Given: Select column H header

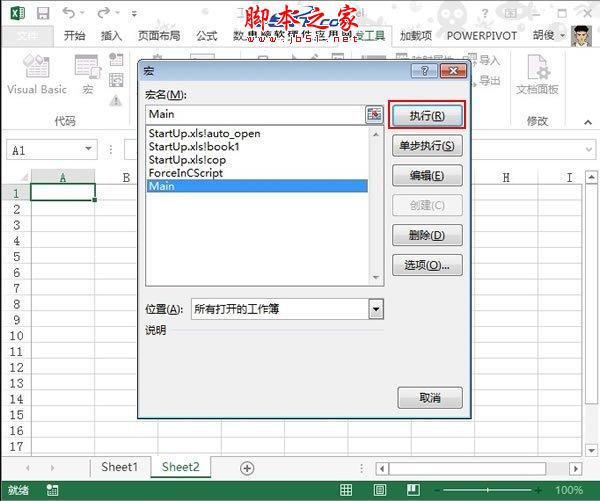Looking at the screenshot, I should tap(506, 177).
